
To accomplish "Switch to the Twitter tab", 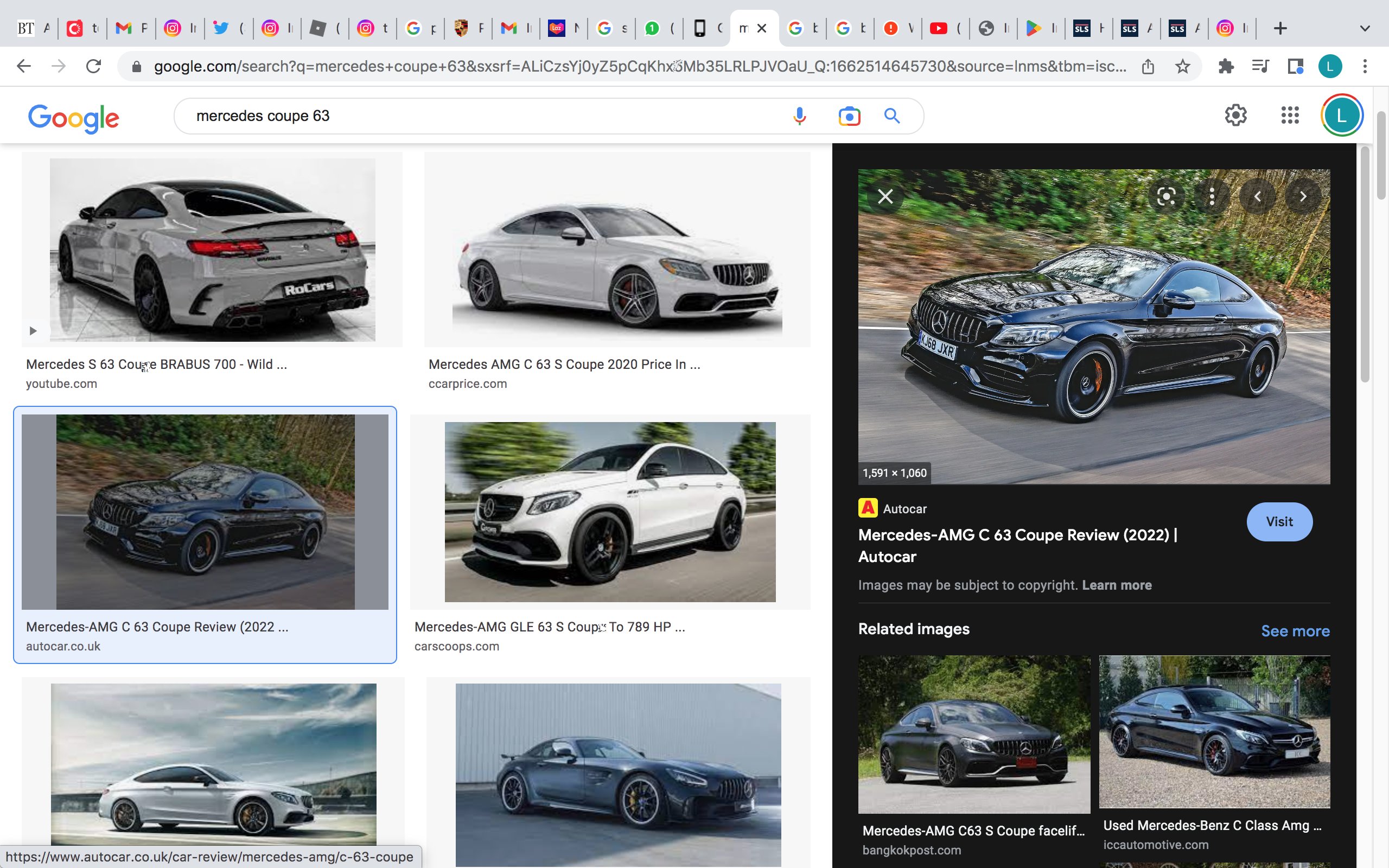I will click(x=228, y=28).
